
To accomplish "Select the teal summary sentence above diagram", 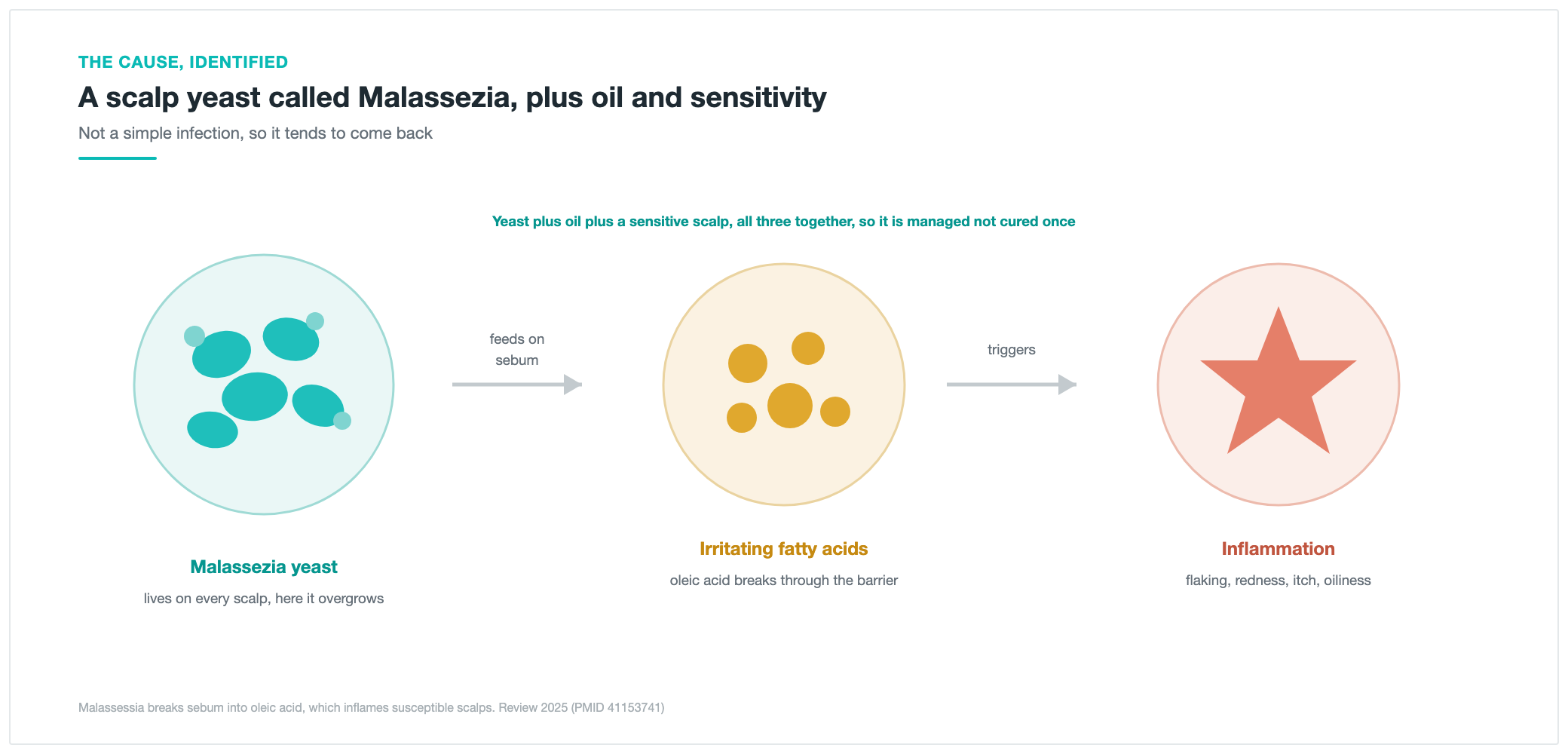I will [x=784, y=222].
